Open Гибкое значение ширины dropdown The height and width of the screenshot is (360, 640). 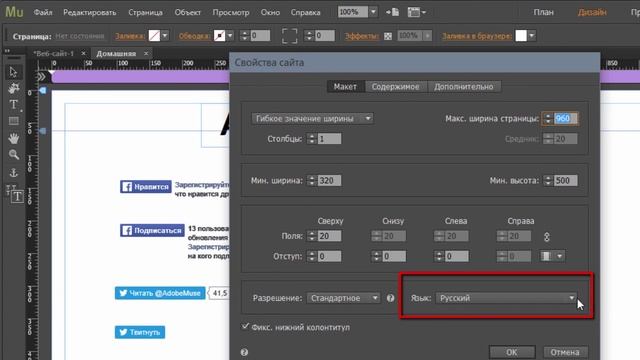coord(312,118)
